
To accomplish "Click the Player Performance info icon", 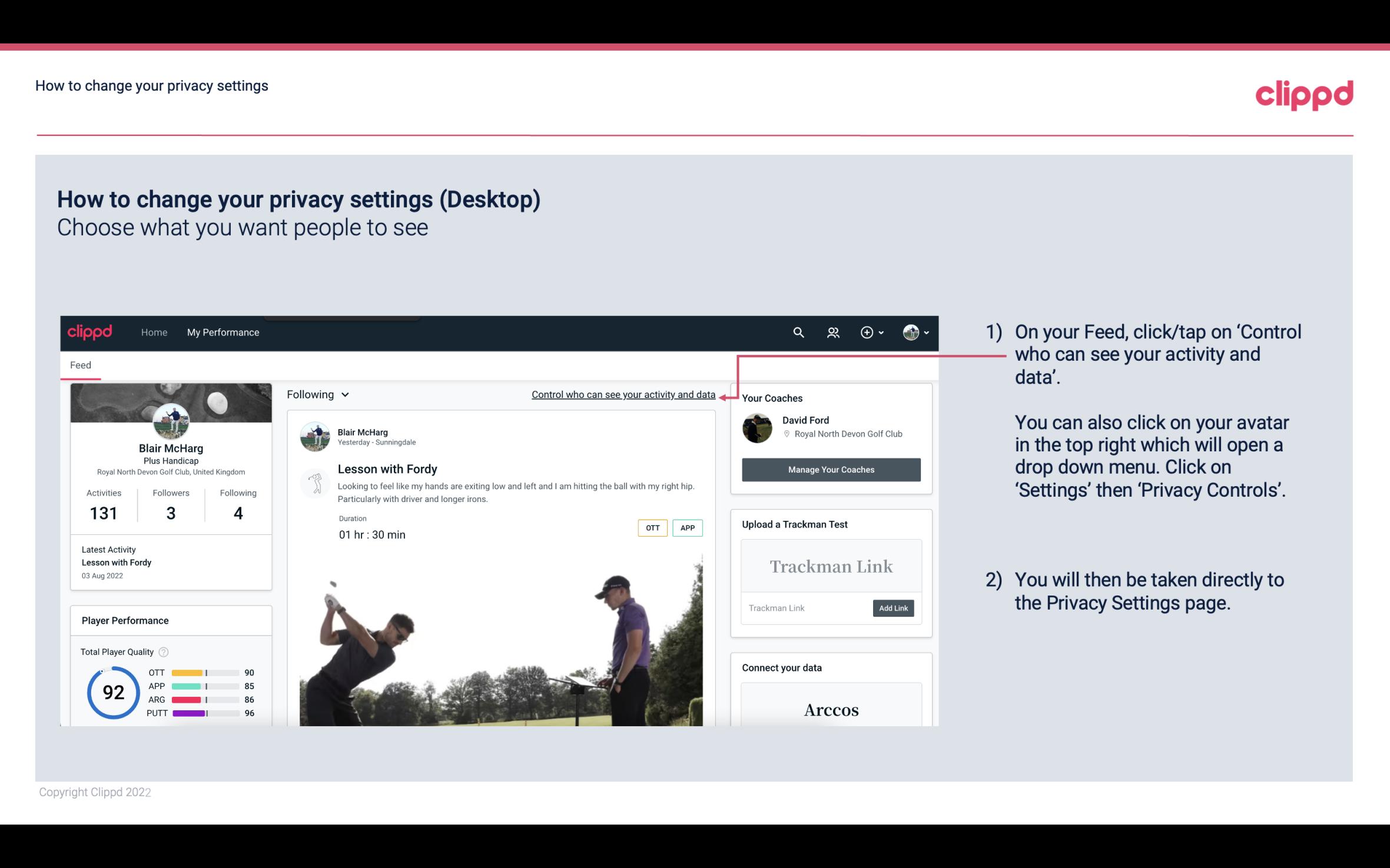I will [x=163, y=651].
